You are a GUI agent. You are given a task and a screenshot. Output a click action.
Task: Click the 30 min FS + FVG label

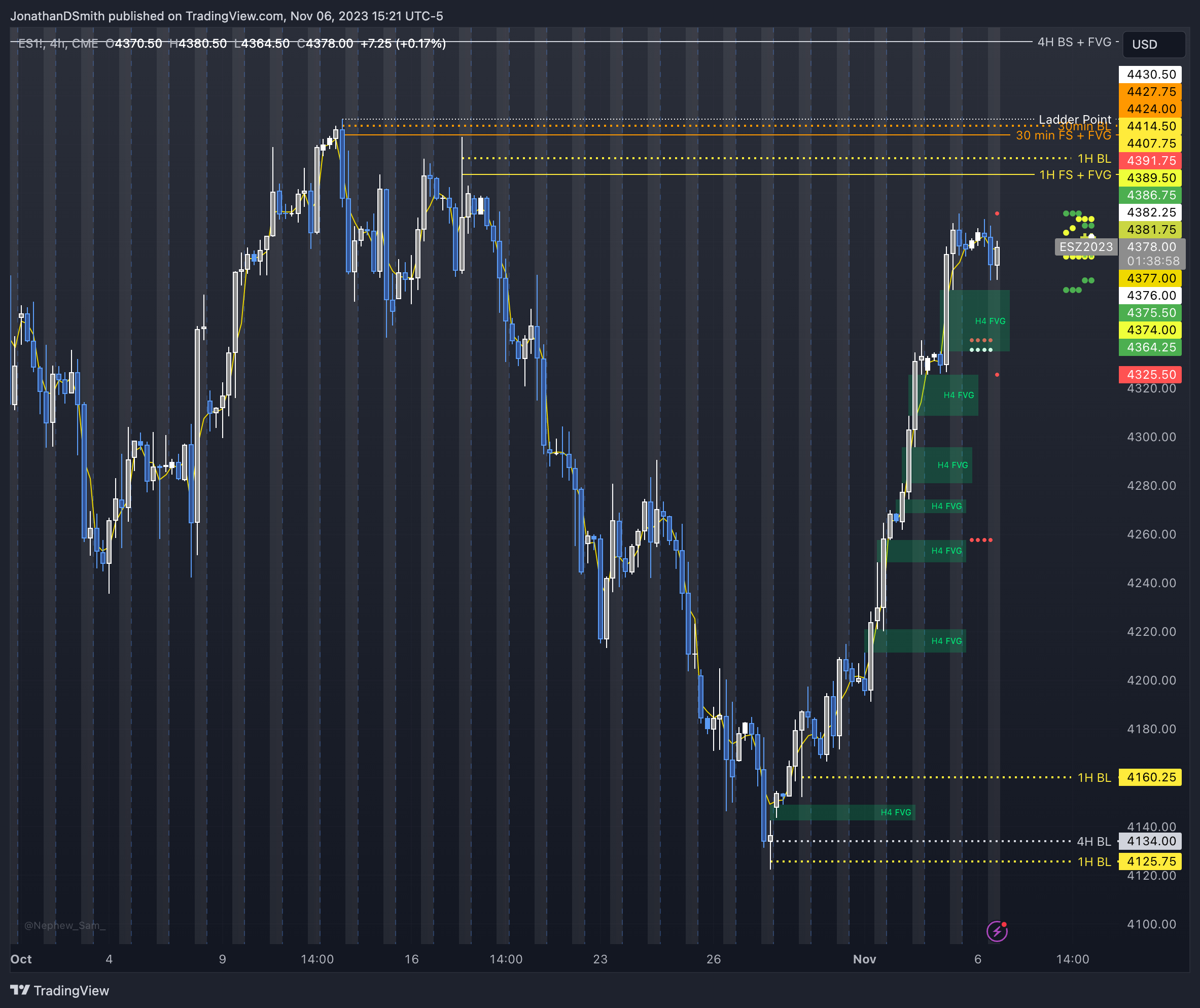1064,135
